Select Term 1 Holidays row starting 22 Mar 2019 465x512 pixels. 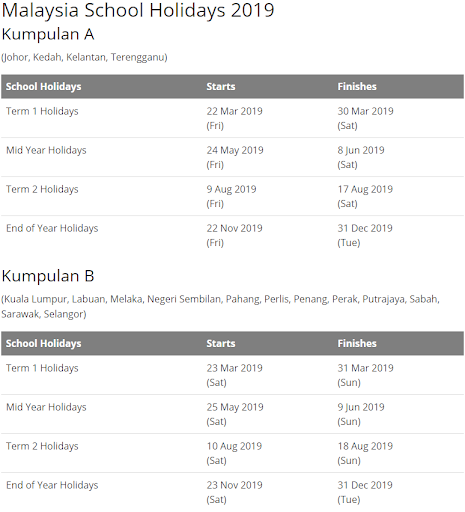(x=232, y=118)
